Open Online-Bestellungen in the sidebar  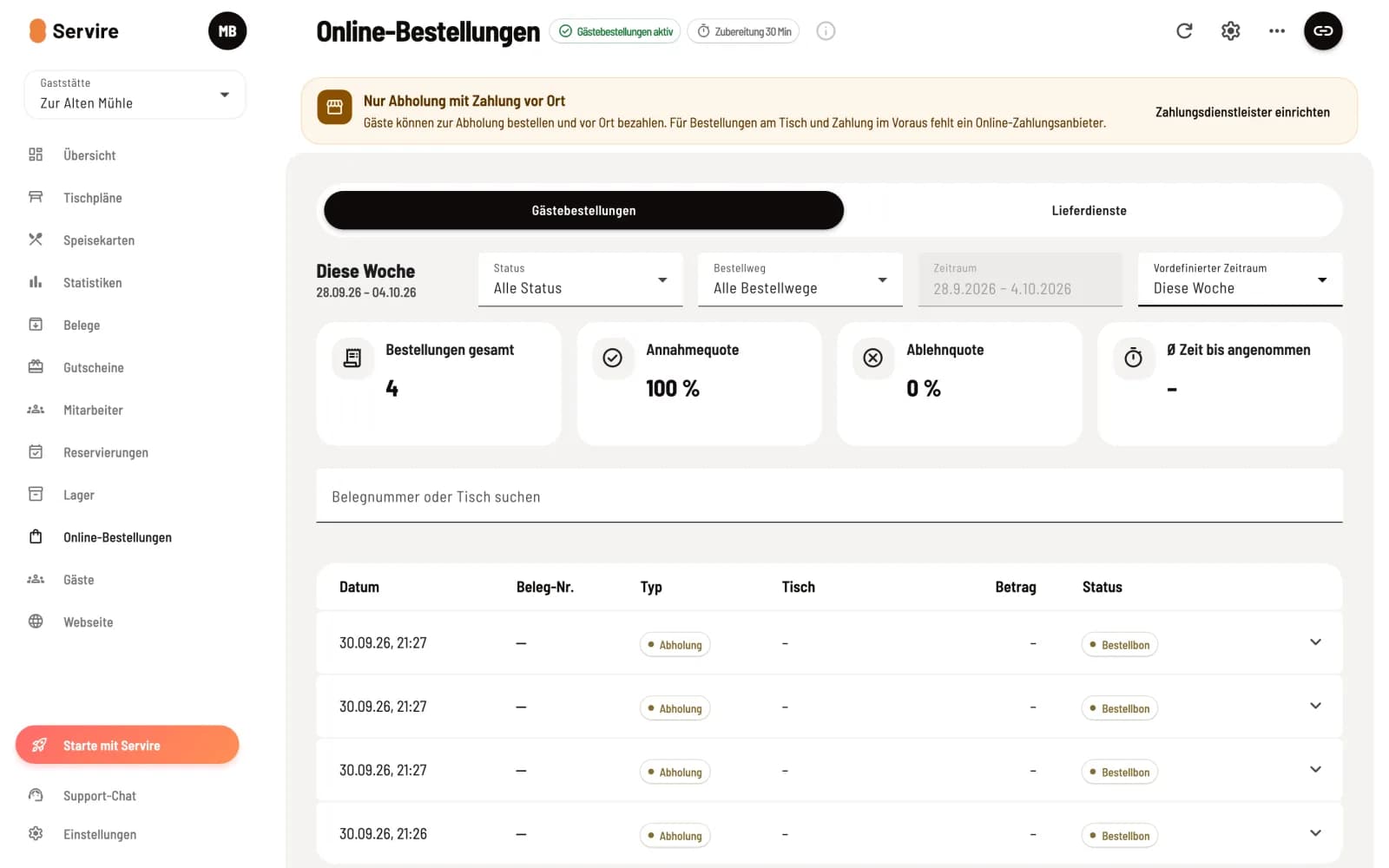[117, 537]
